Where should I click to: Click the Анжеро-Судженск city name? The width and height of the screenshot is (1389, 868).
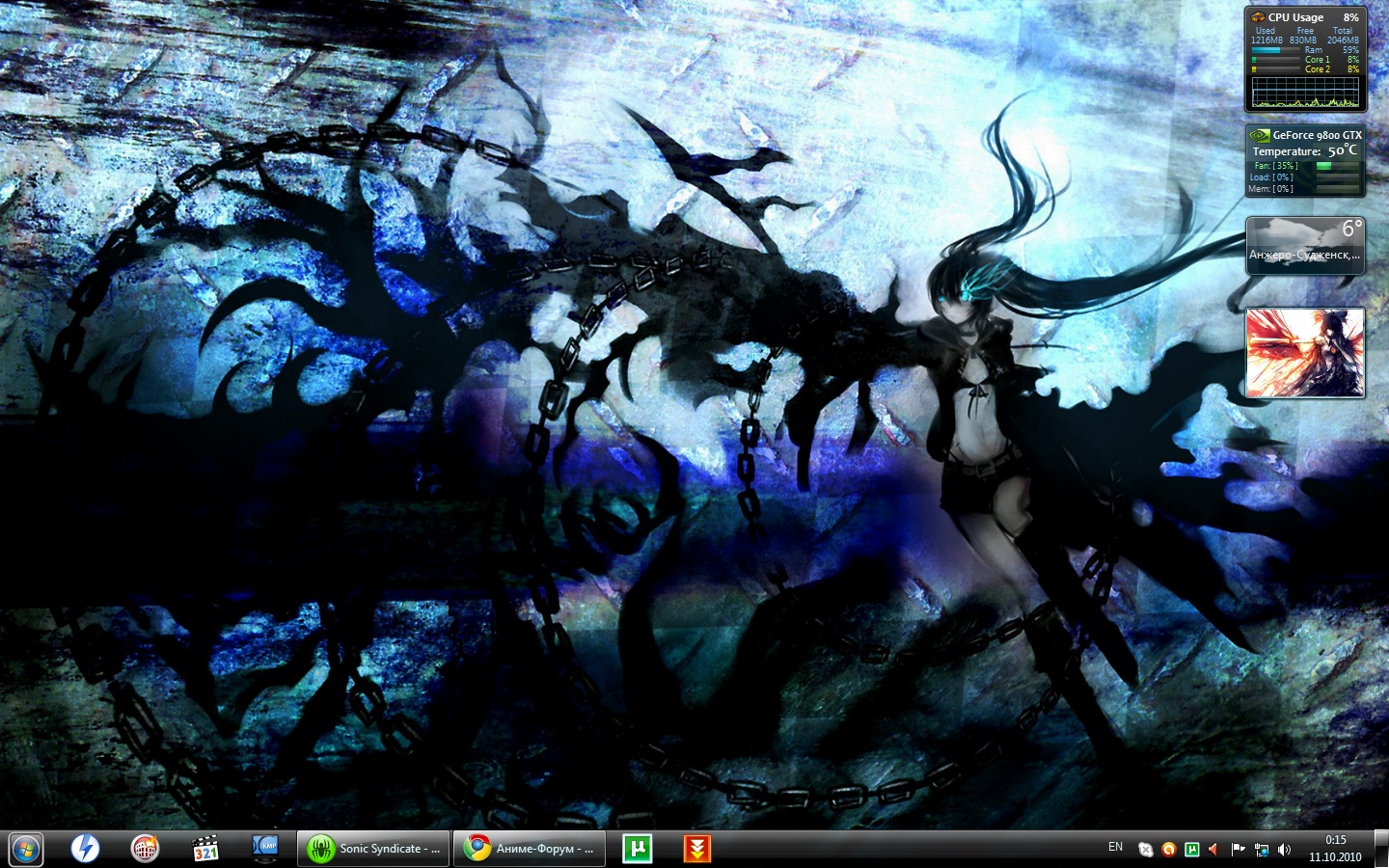click(1304, 255)
